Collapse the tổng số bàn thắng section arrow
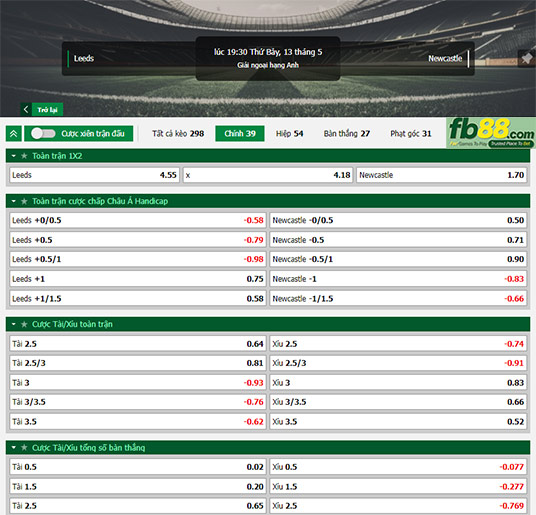The image size is (536, 515). [14, 448]
